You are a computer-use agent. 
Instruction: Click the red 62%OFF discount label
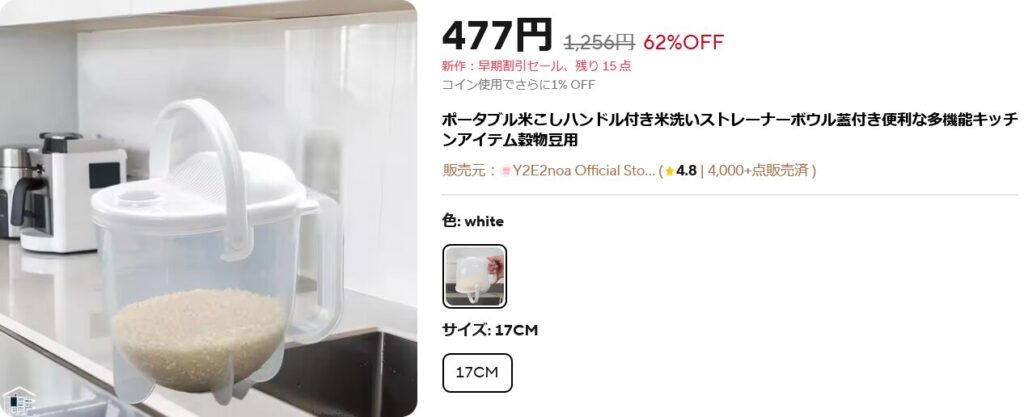click(683, 42)
